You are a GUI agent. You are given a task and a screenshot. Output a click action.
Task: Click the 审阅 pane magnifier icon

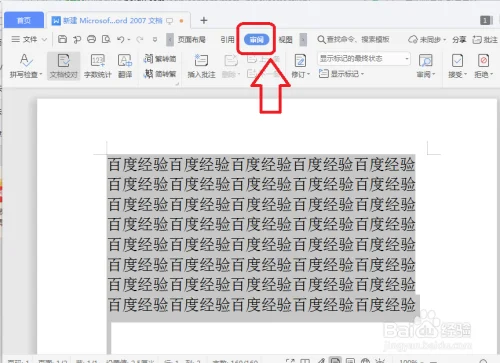click(x=425, y=61)
